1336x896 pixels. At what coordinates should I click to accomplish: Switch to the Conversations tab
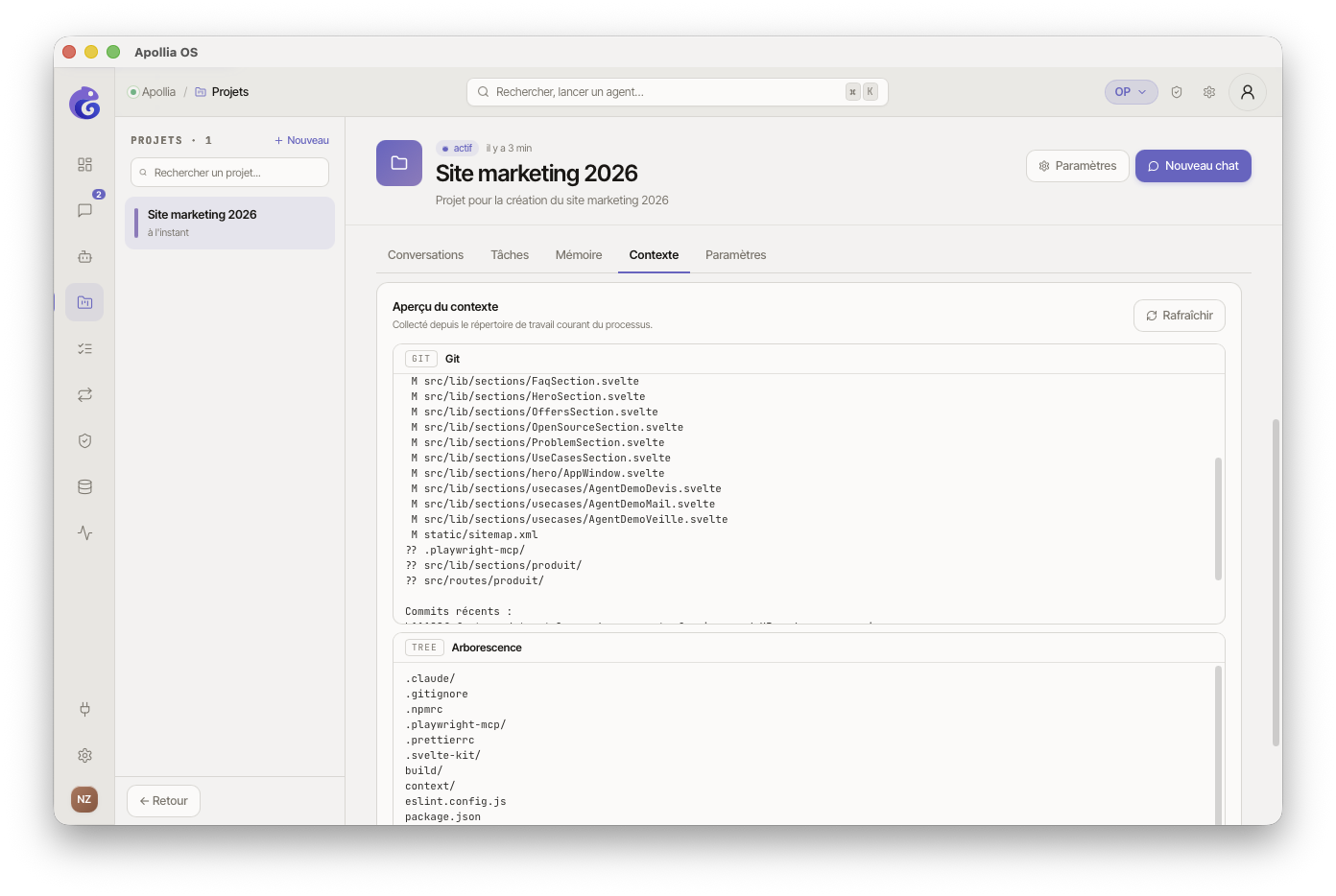[x=425, y=255]
